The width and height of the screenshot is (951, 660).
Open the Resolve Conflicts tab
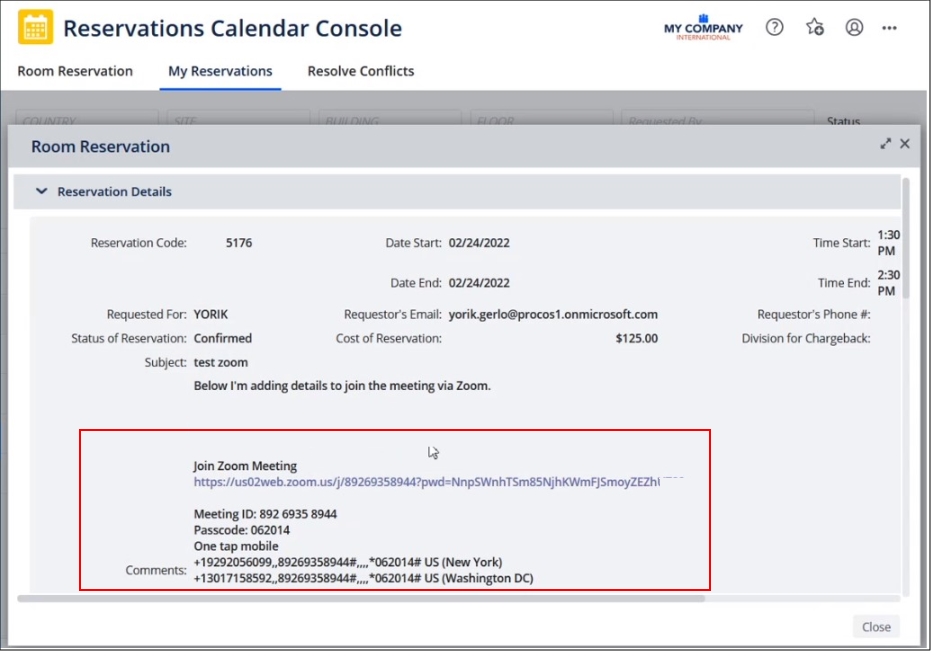click(x=361, y=71)
